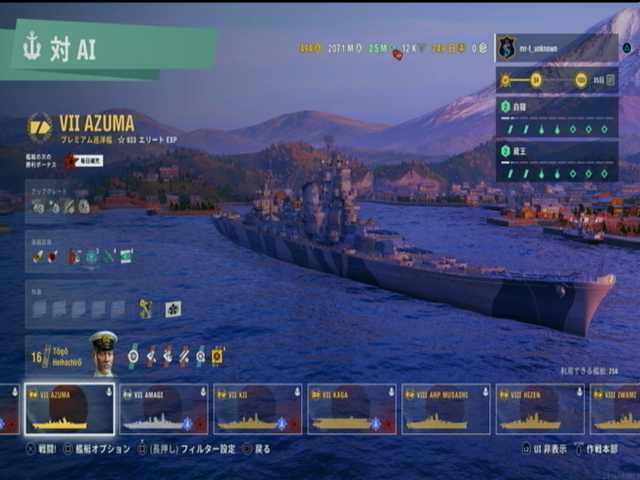Select the red heart consumable icon
The height and width of the screenshot is (480, 640).
tap(53, 257)
